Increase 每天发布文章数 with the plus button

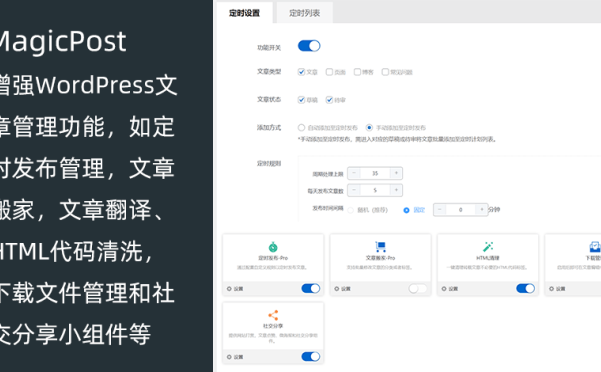click(396, 190)
